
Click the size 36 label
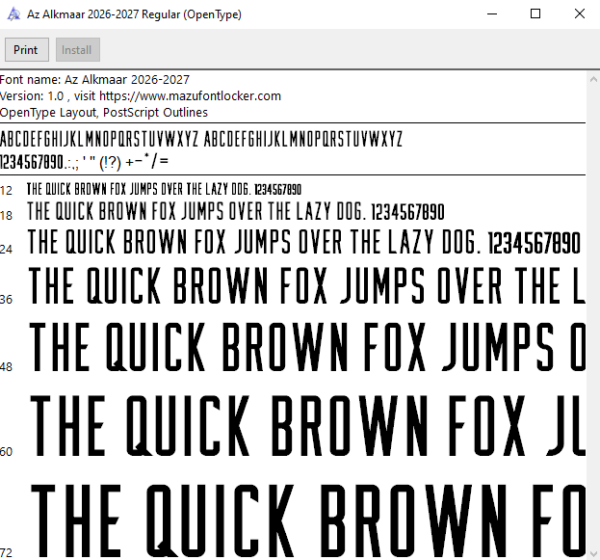(6, 299)
